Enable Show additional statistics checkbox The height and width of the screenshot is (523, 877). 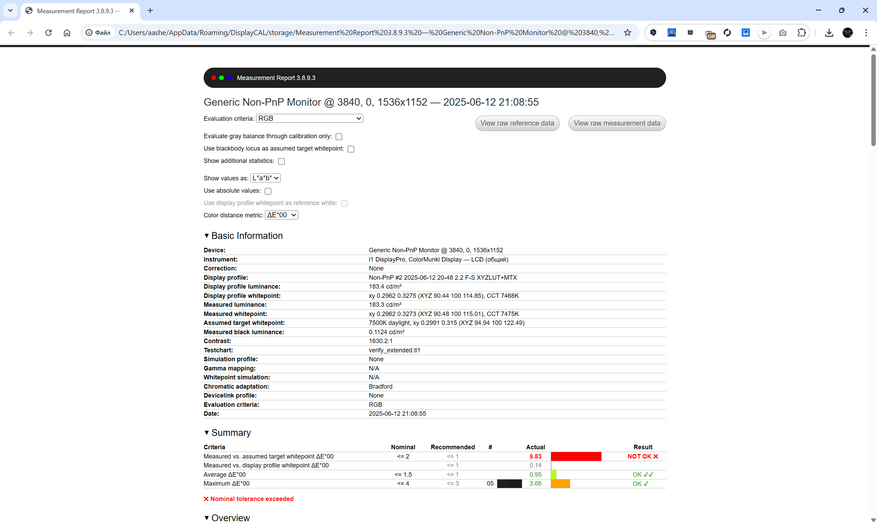click(x=281, y=161)
